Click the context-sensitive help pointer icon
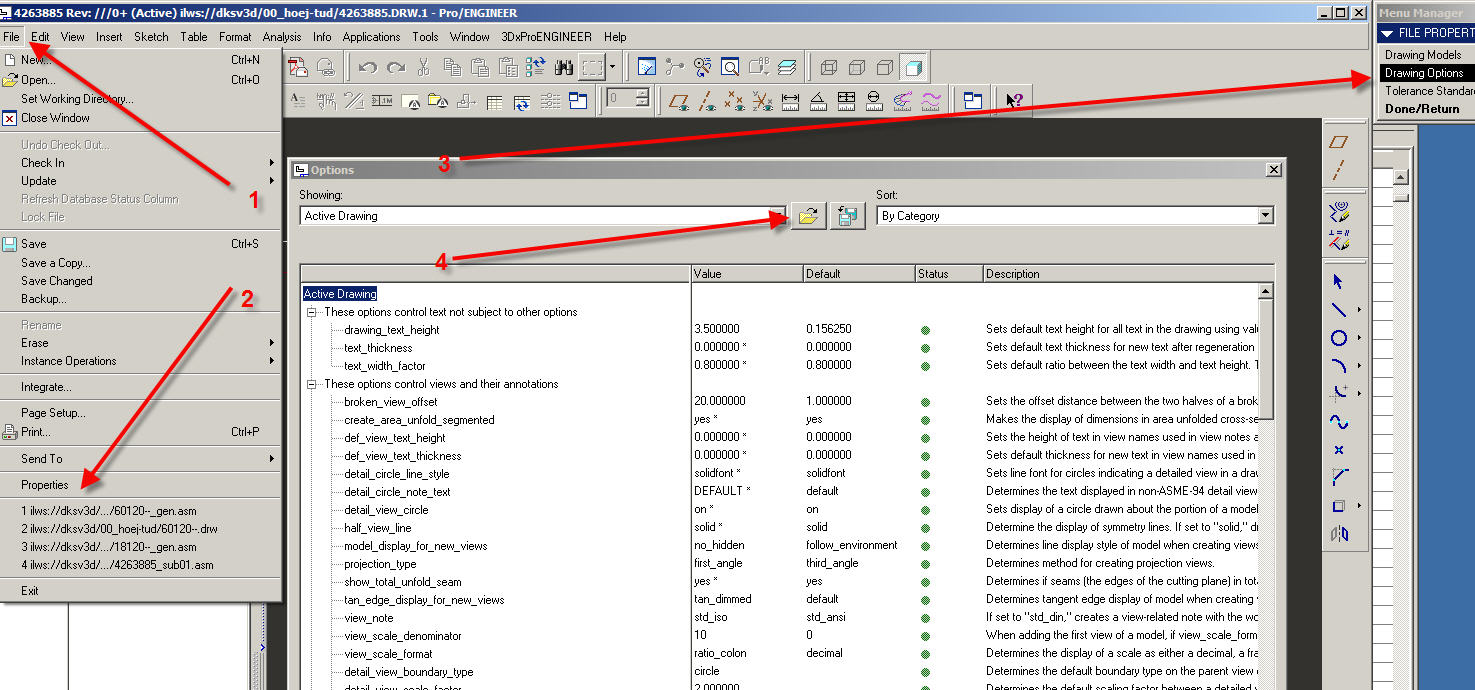The width and height of the screenshot is (1475, 690). click(1014, 100)
